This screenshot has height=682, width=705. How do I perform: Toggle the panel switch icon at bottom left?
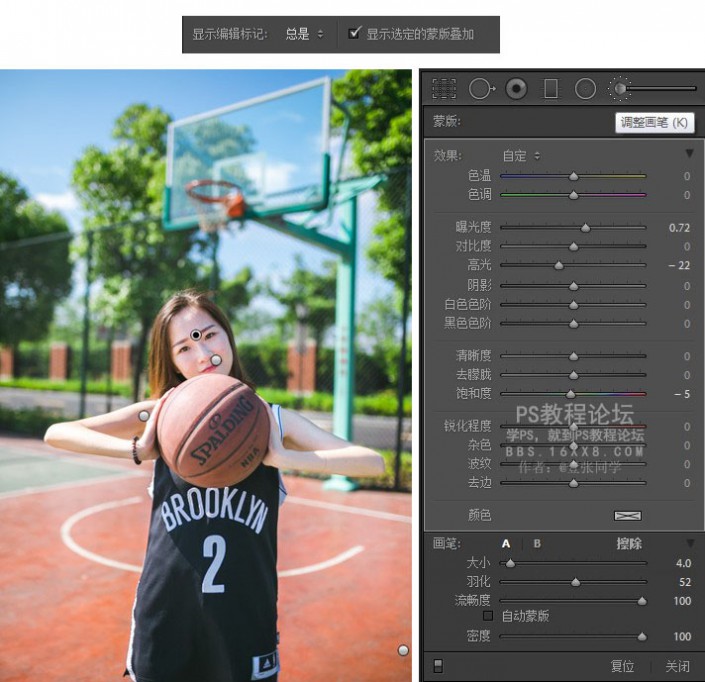pyautogui.click(x=438, y=666)
